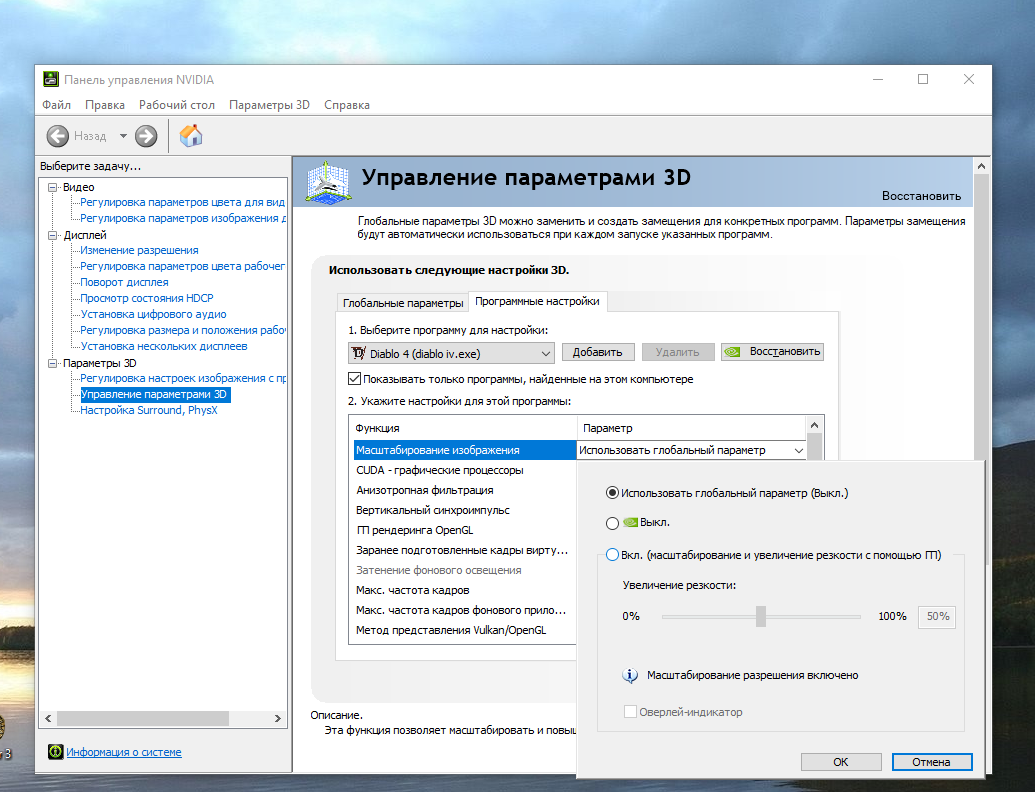1035x792 pixels.
Task: Toggle 'Показывать только программы' checkbox
Action: 354,379
